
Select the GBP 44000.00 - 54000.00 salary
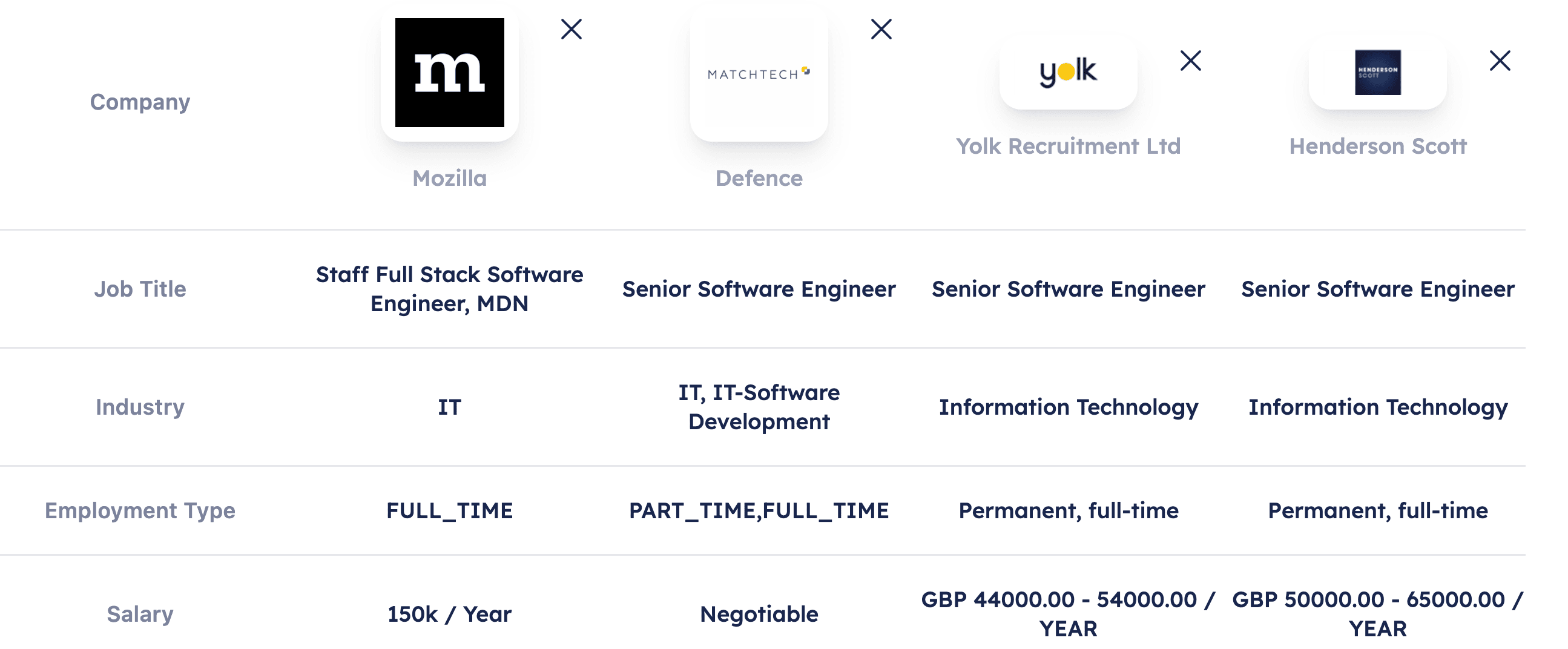point(1069,614)
